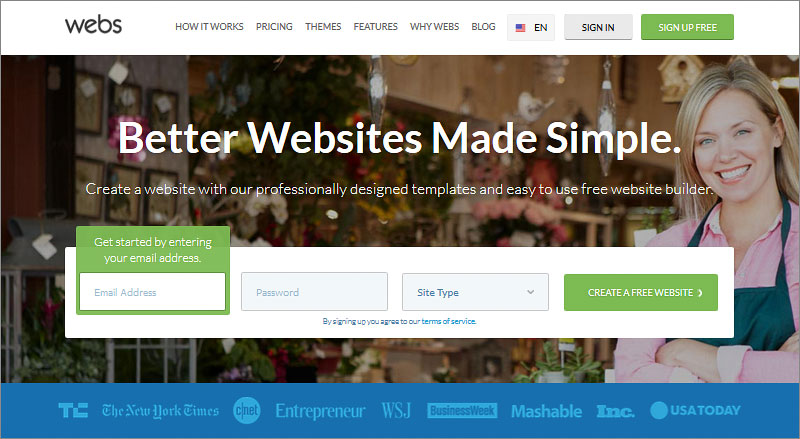Click the Mashable logo
This screenshot has width=800, height=439.
[x=546, y=411]
